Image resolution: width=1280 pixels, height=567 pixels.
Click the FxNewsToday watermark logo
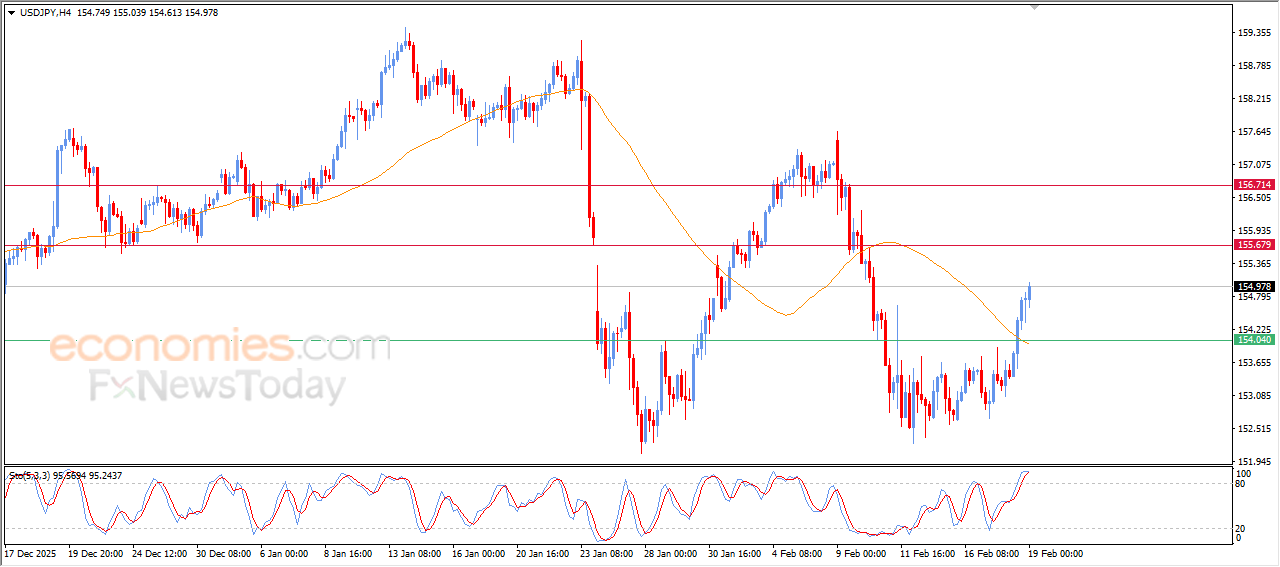pyautogui.click(x=218, y=385)
